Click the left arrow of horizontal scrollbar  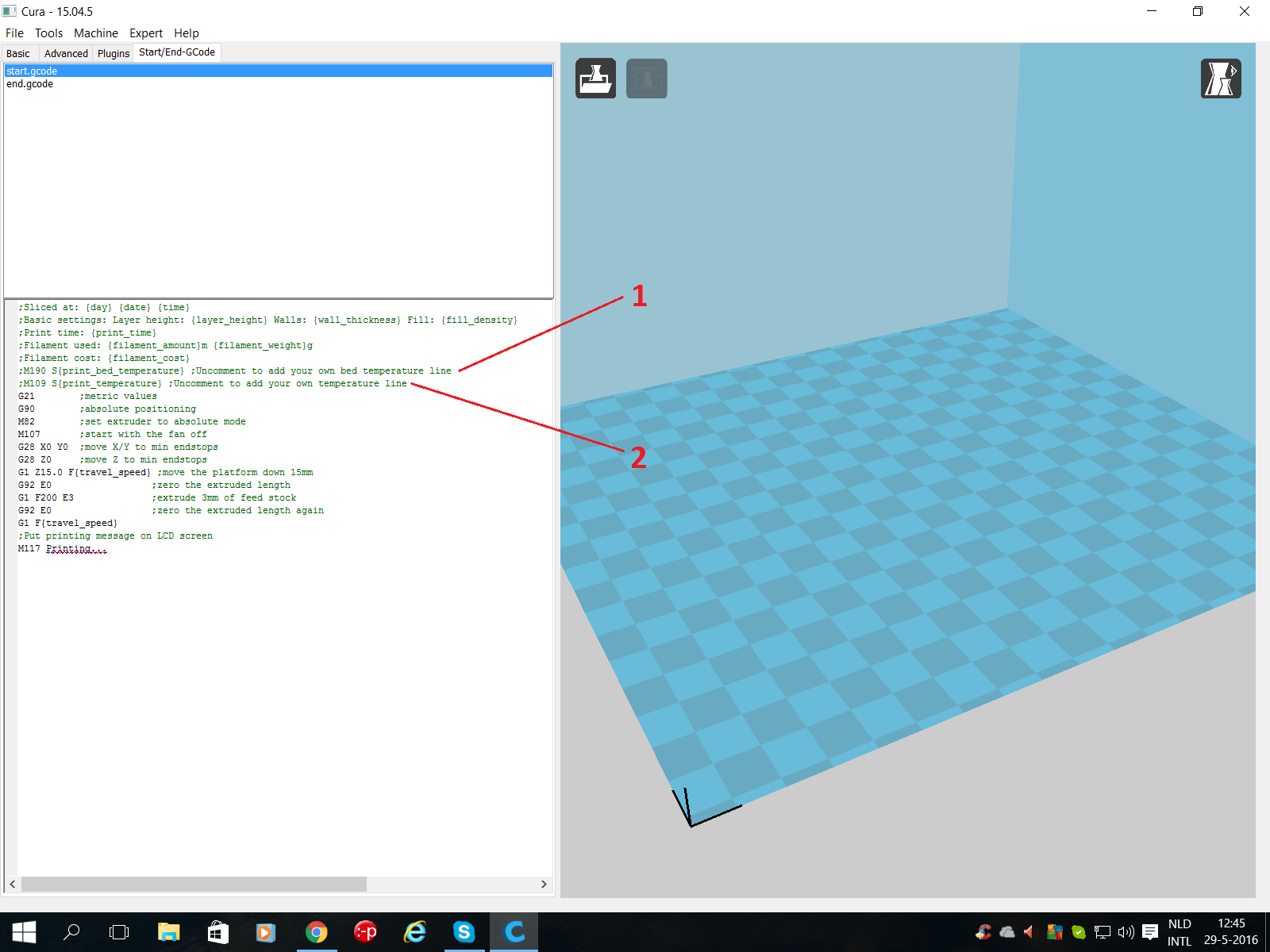click(x=12, y=884)
